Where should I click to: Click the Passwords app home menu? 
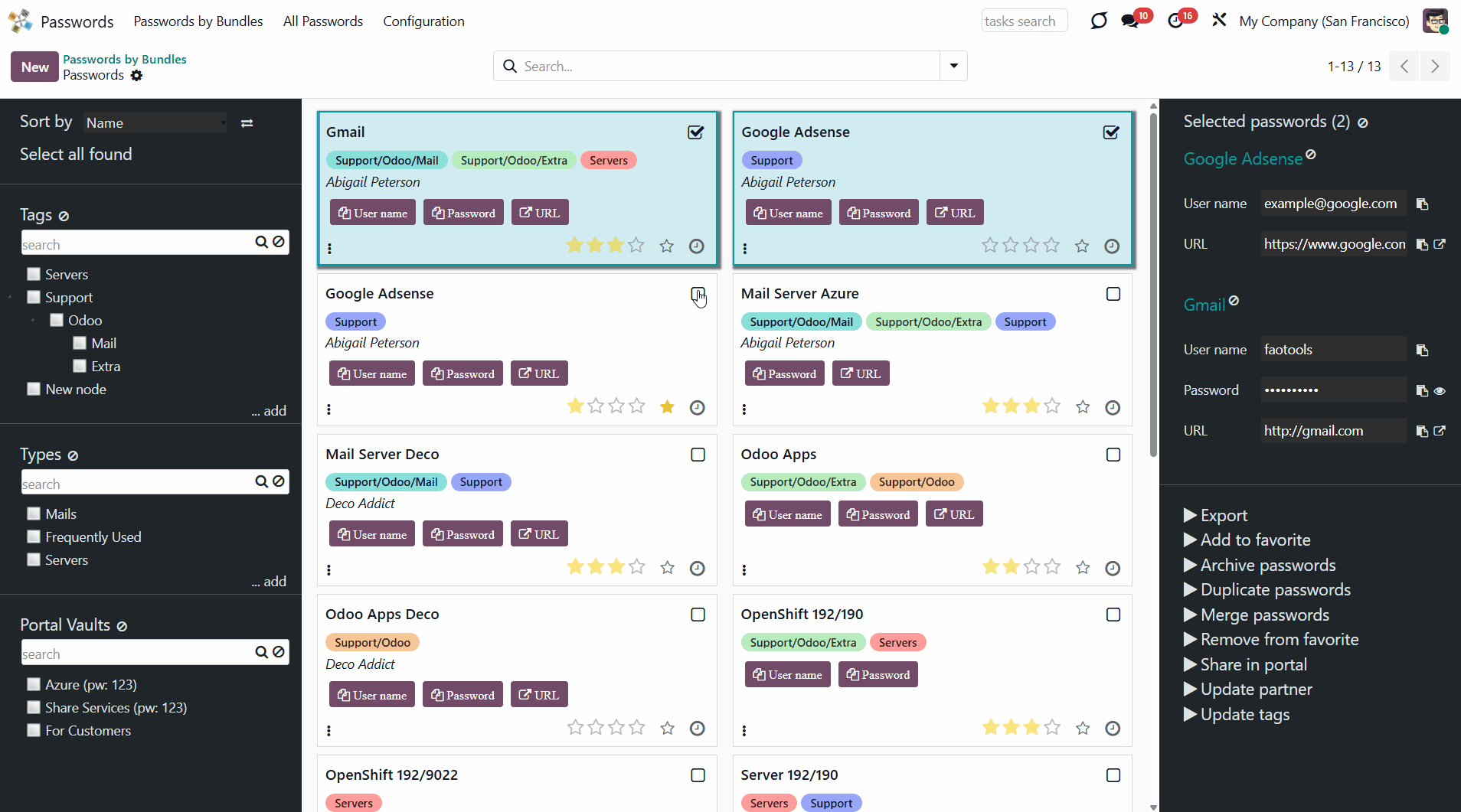(77, 21)
